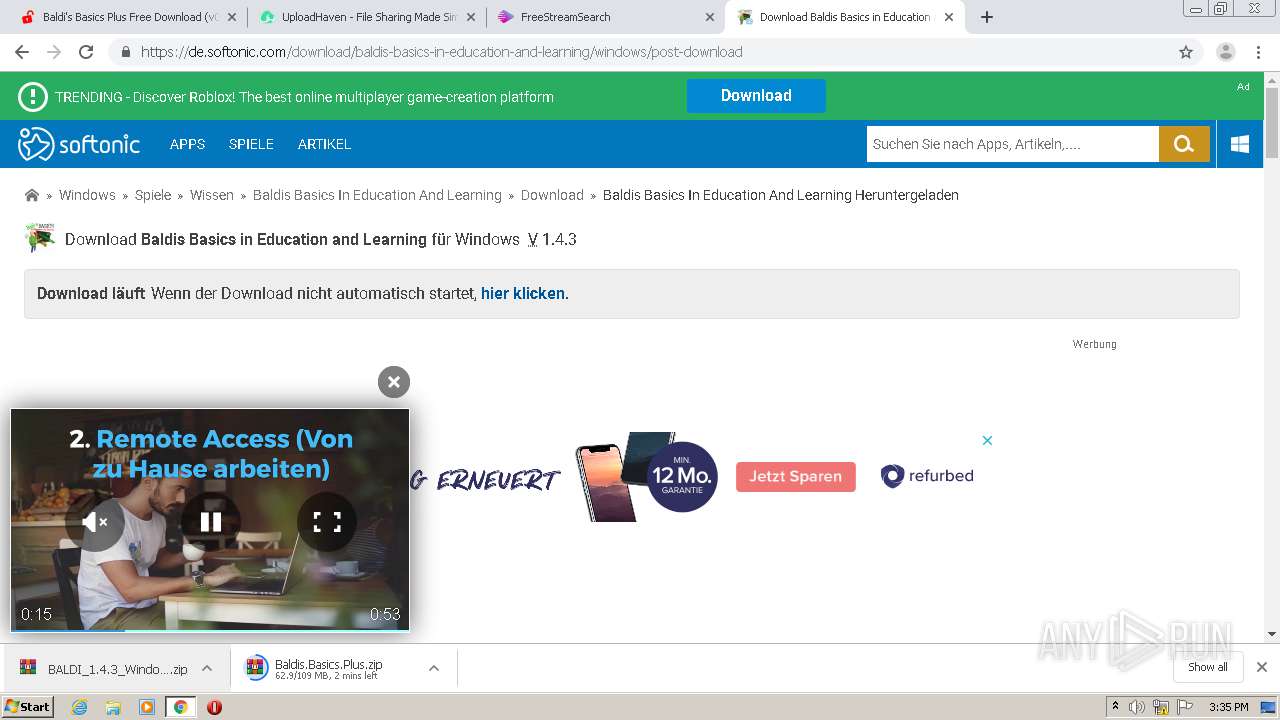The width and height of the screenshot is (1280, 720).
Task: Open the ARTIKEL menu
Action: click(324, 144)
